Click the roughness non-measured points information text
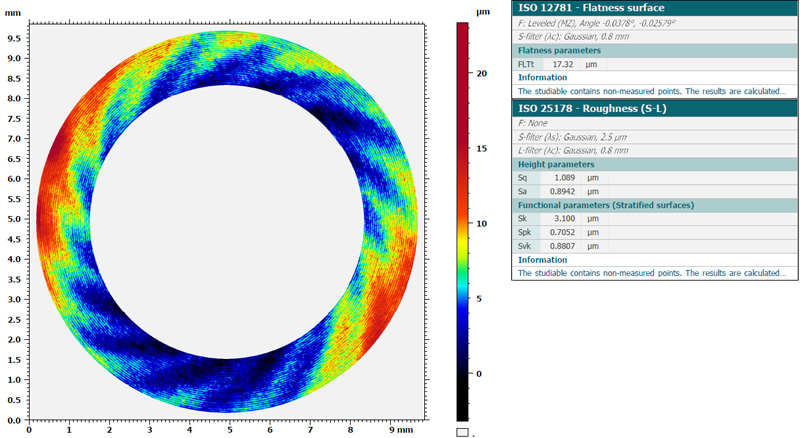 tap(651, 273)
